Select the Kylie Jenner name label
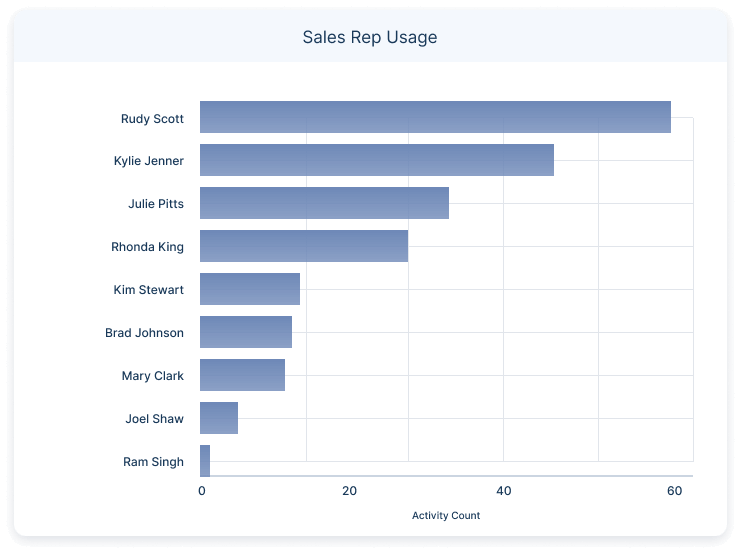 (x=149, y=161)
